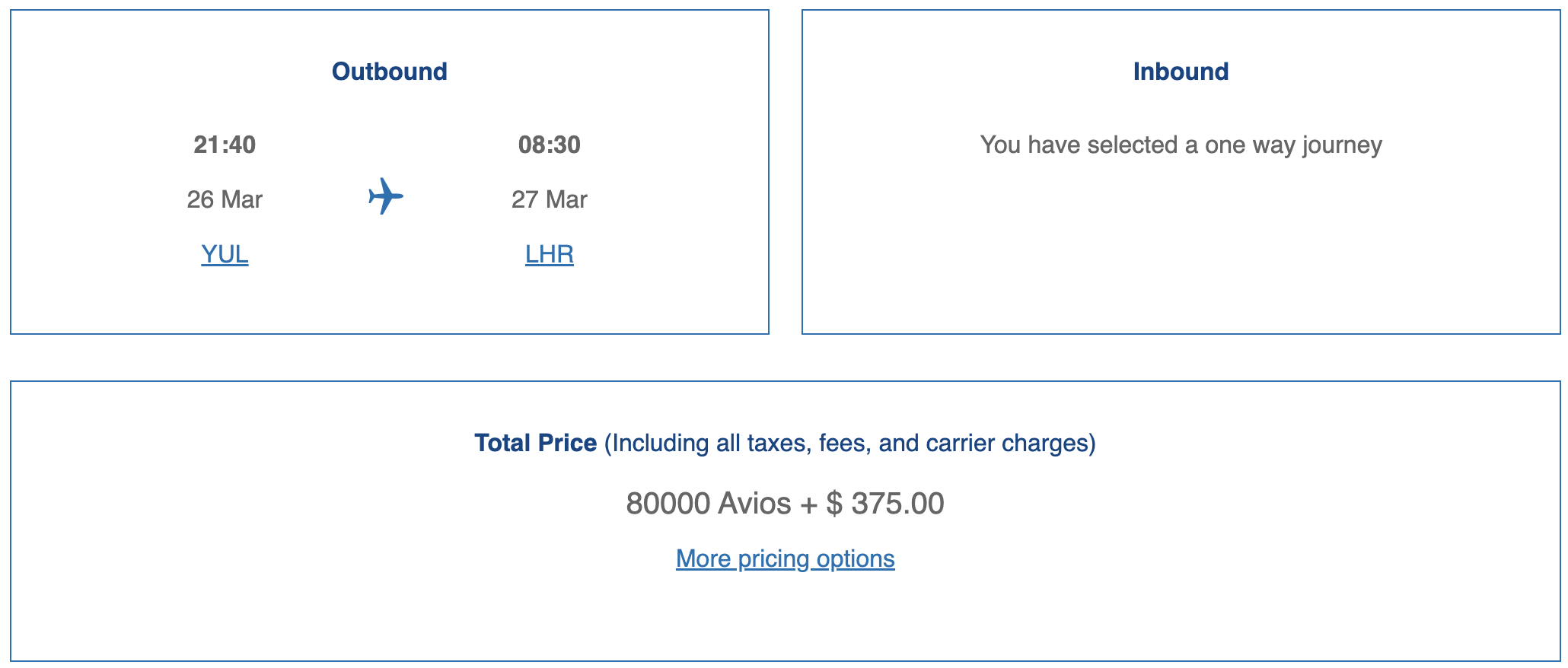Click the Outbound section heading
This screenshot has height=668, width=1568.
click(x=389, y=72)
